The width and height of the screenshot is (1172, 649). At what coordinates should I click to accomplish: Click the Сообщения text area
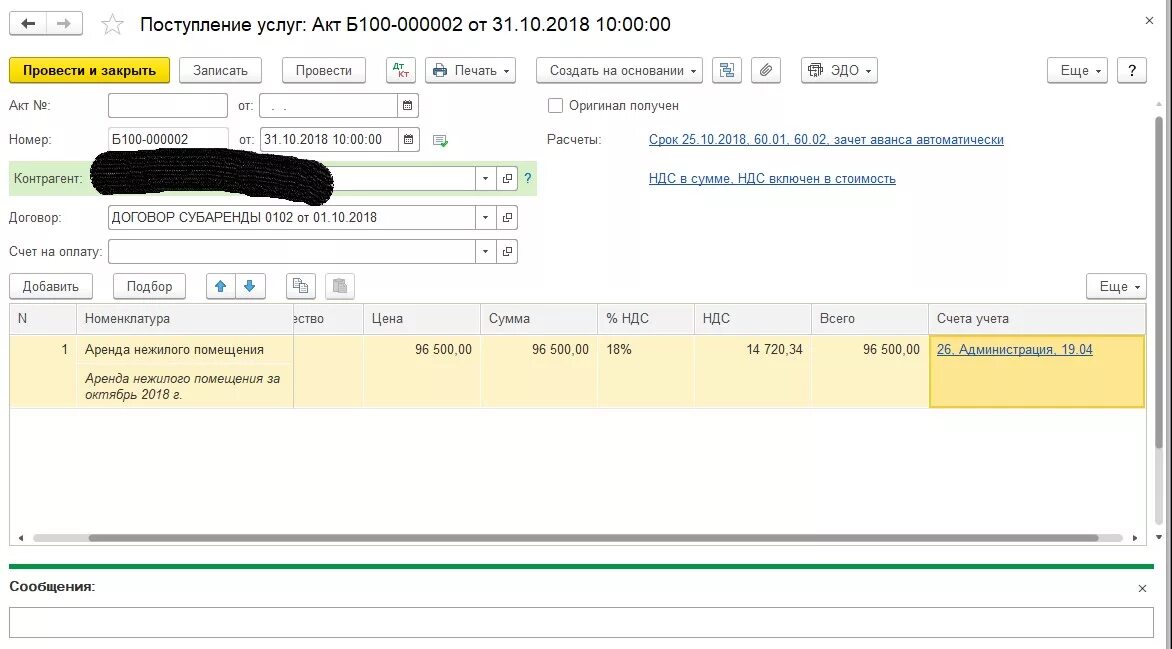point(581,622)
